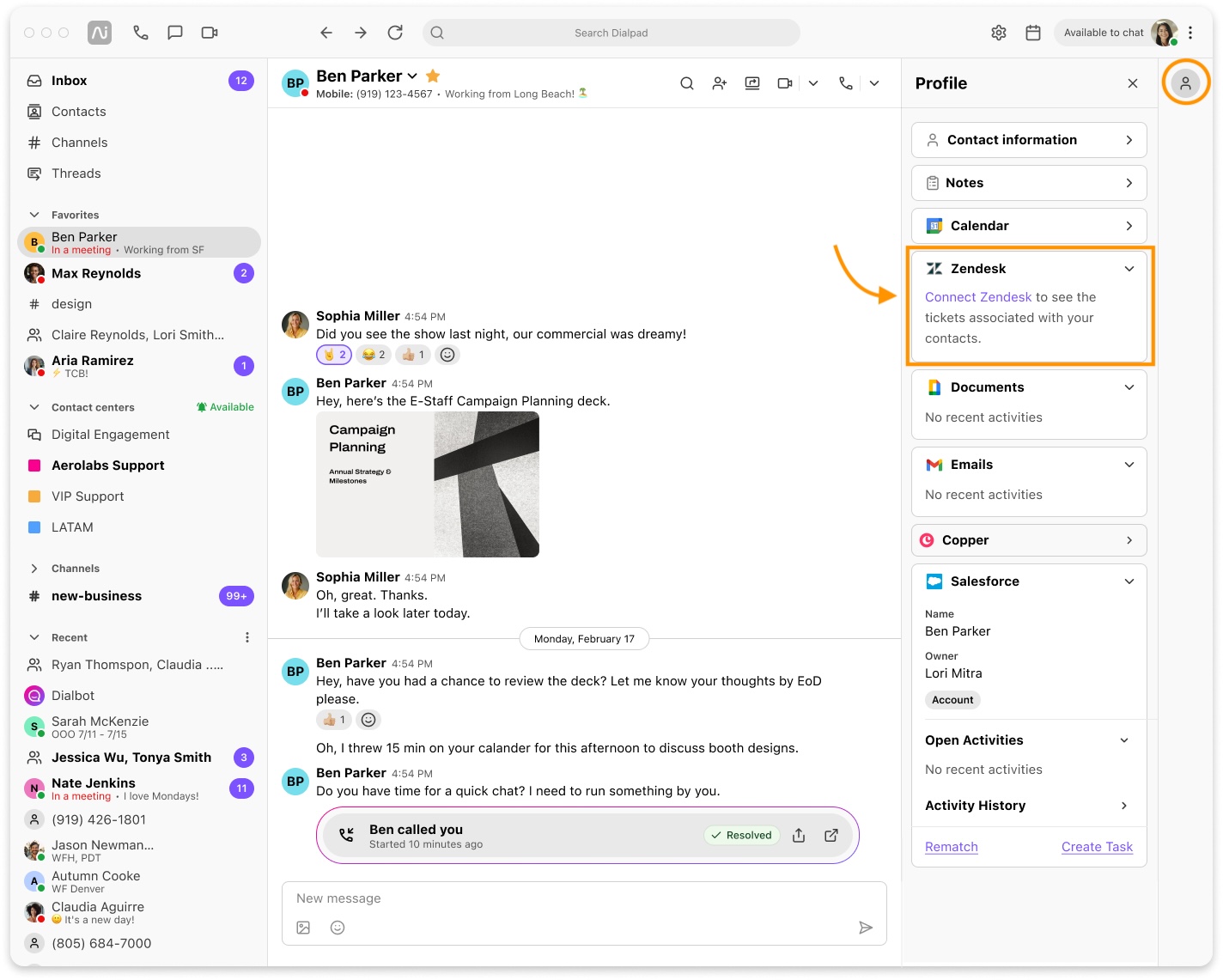
Task: Open Inbox in sidebar
Action: point(139,81)
